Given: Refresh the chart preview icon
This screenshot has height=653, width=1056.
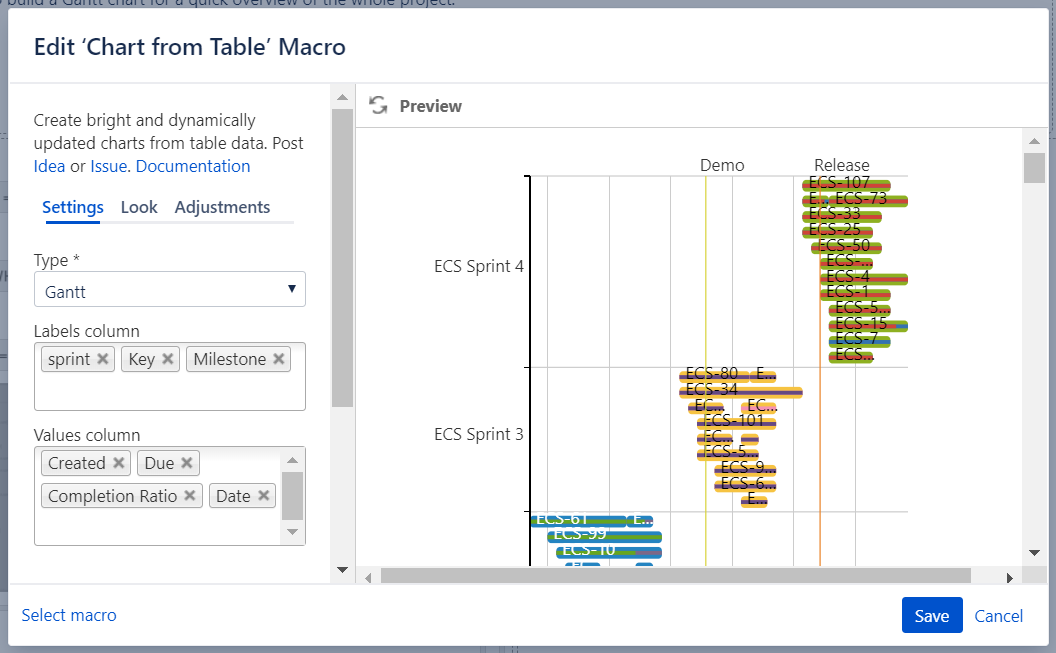Looking at the screenshot, I should (378, 106).
